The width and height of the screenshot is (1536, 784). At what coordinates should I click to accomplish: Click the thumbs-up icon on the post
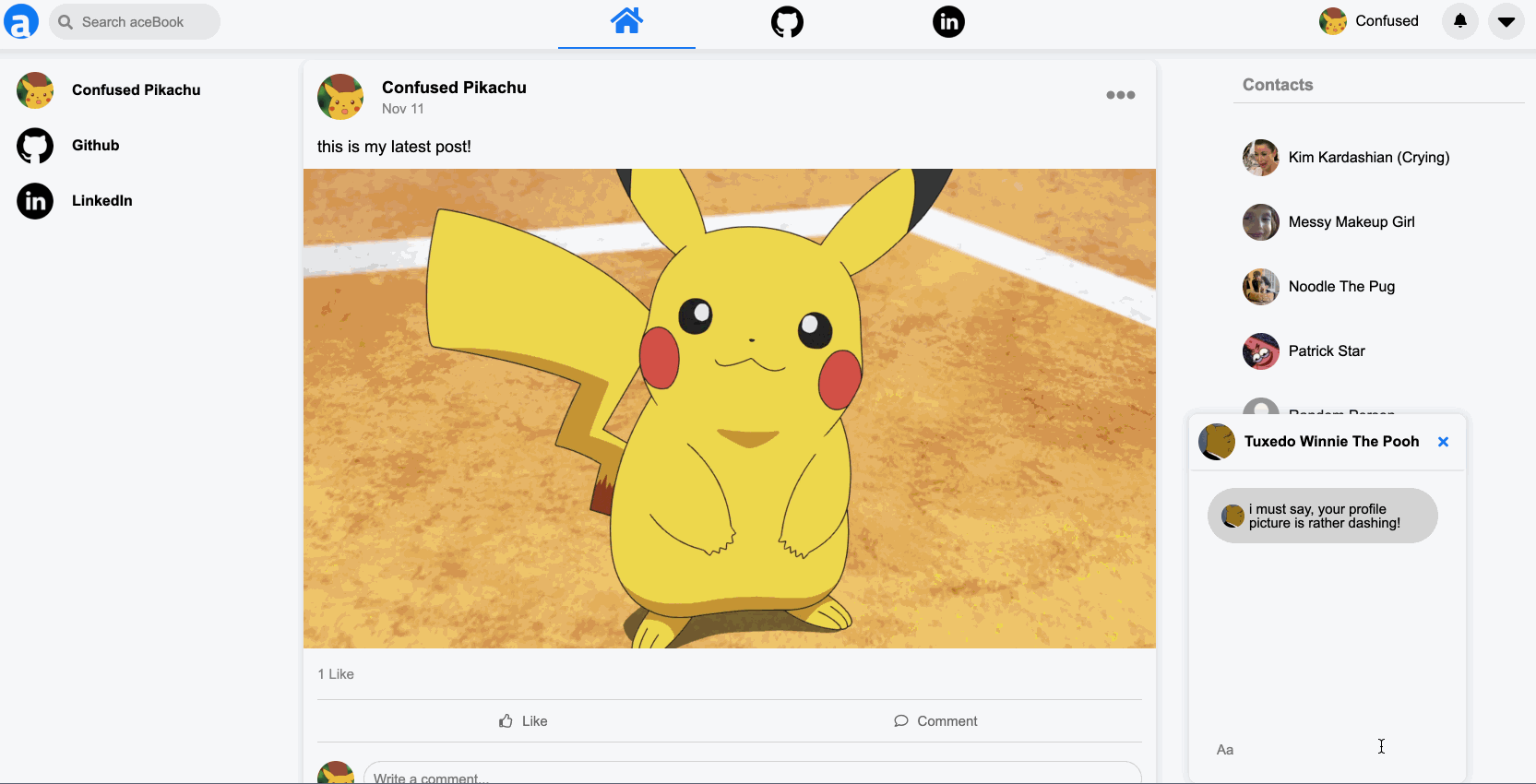[506, 721]
